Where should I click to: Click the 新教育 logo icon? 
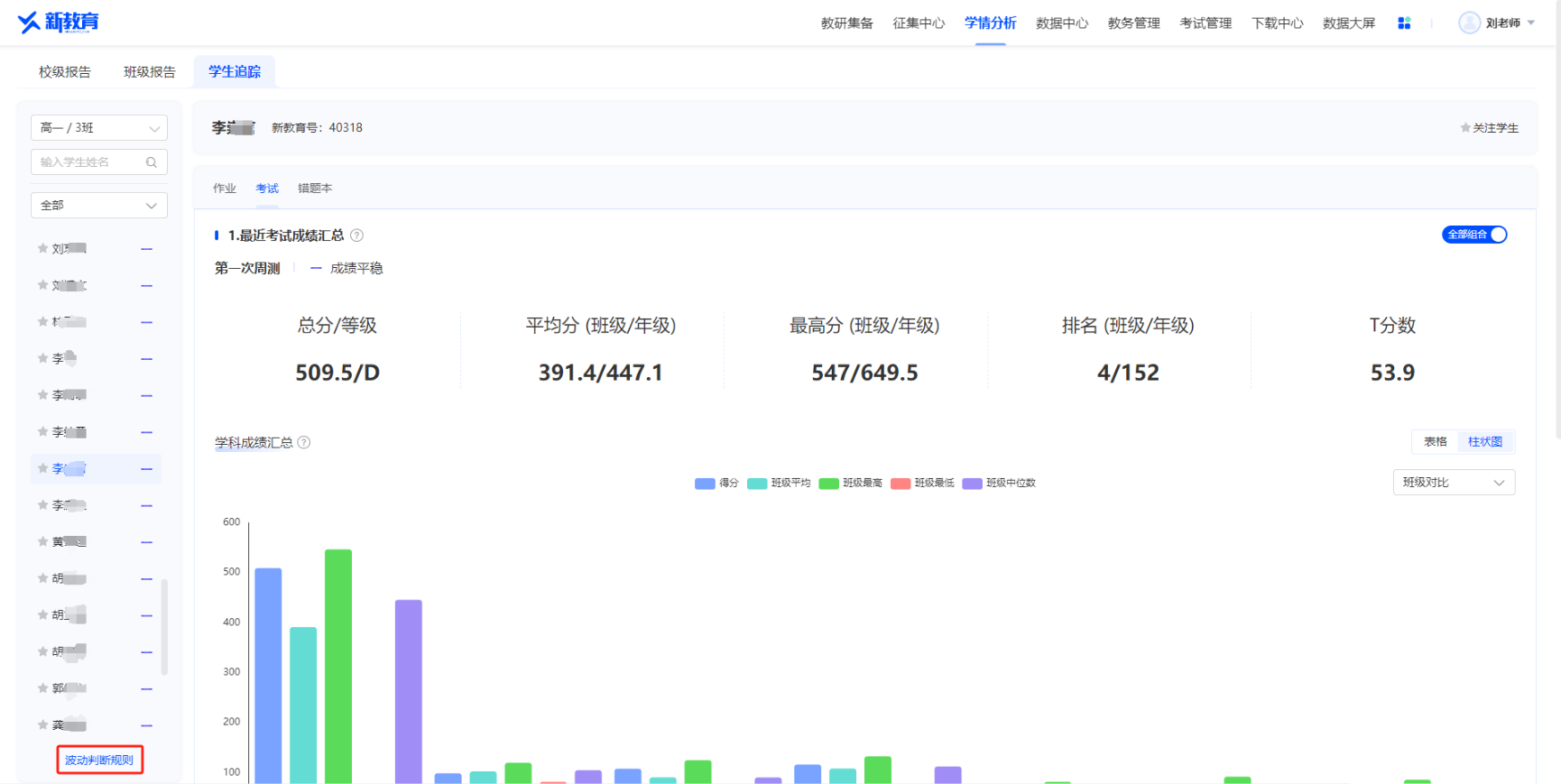(x=30, y=23)
